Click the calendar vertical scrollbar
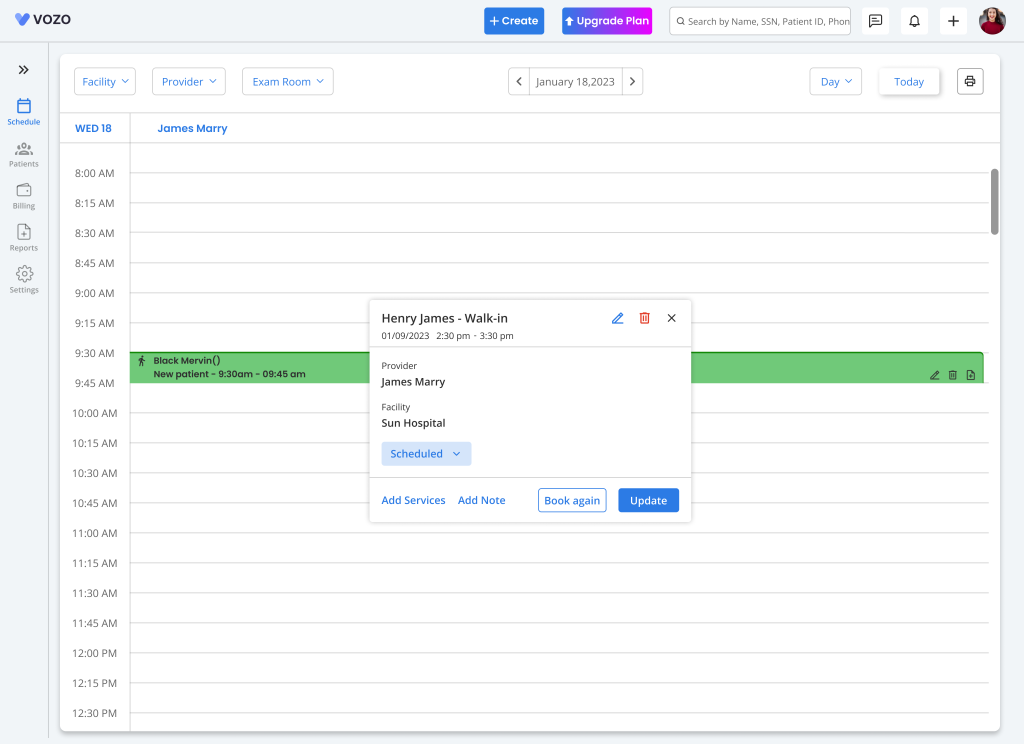Image resolution: width=1024 pixels, height=744 pixels. [995, 201]
